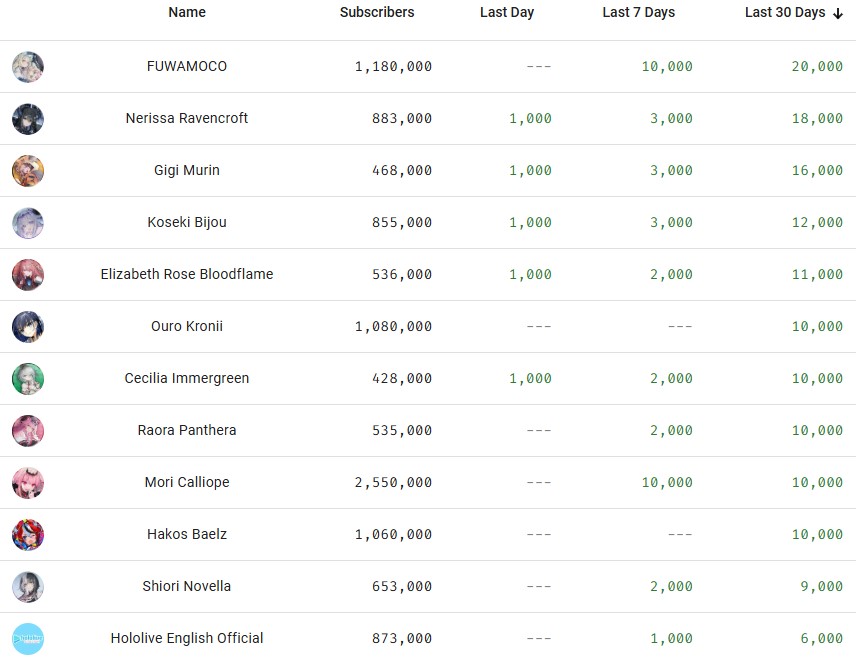The image size is (856, 663).
Task: Open Elizabeth Rose Bloodflame's avatar
Action: click(28, 275)
